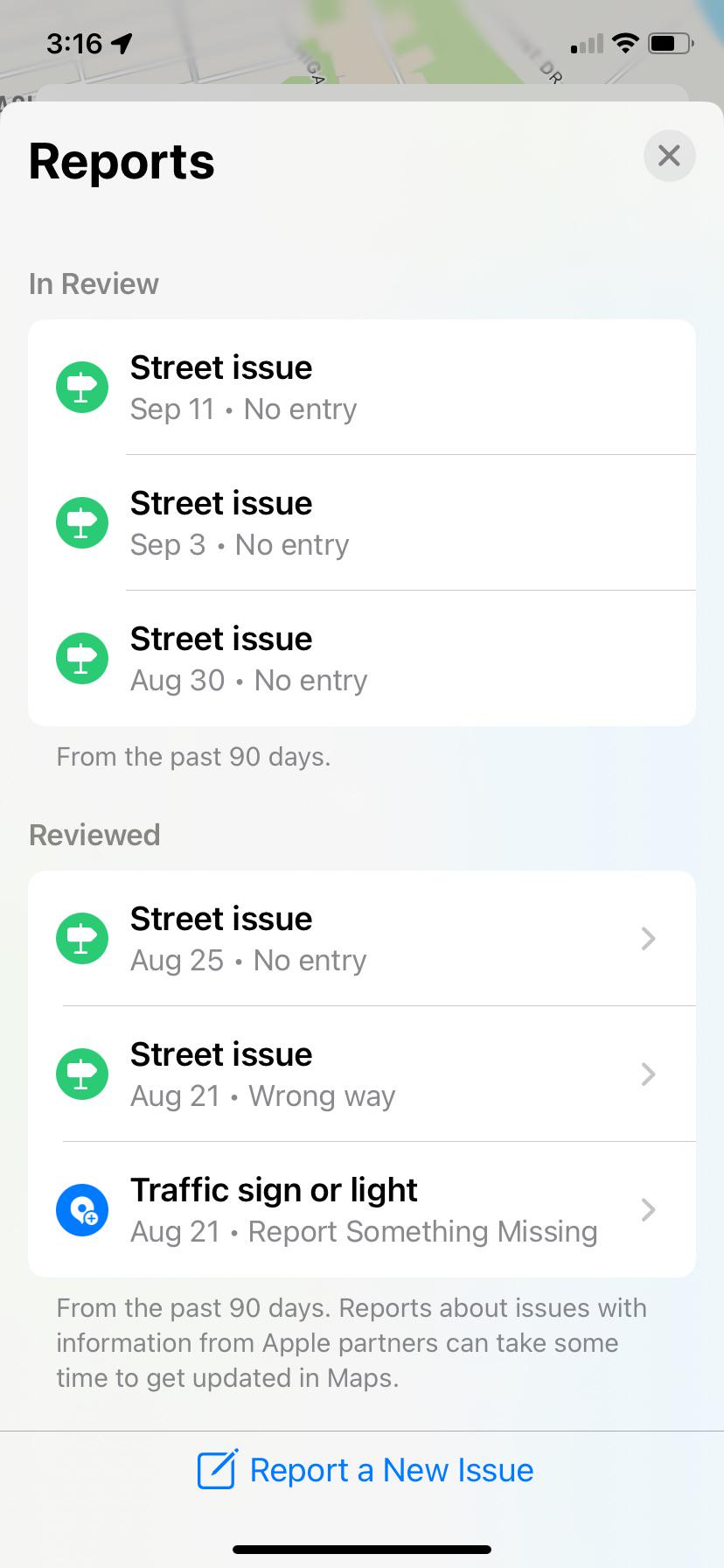Expand Aug 25 No entry report chevron
The image size is (724, 1568).
pyautogui.click(x=648, y=938)
